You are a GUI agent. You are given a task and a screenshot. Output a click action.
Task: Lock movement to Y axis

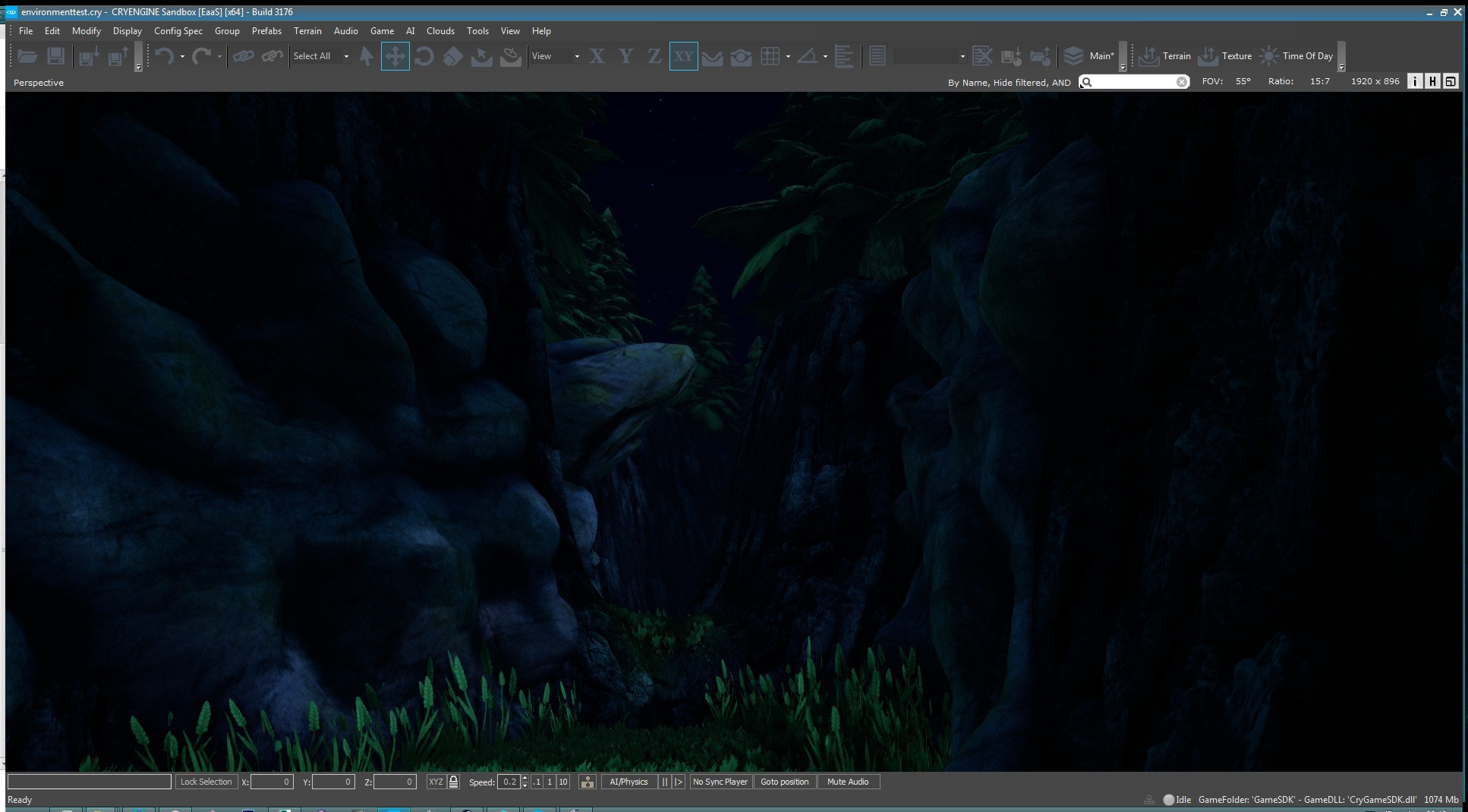625,56
